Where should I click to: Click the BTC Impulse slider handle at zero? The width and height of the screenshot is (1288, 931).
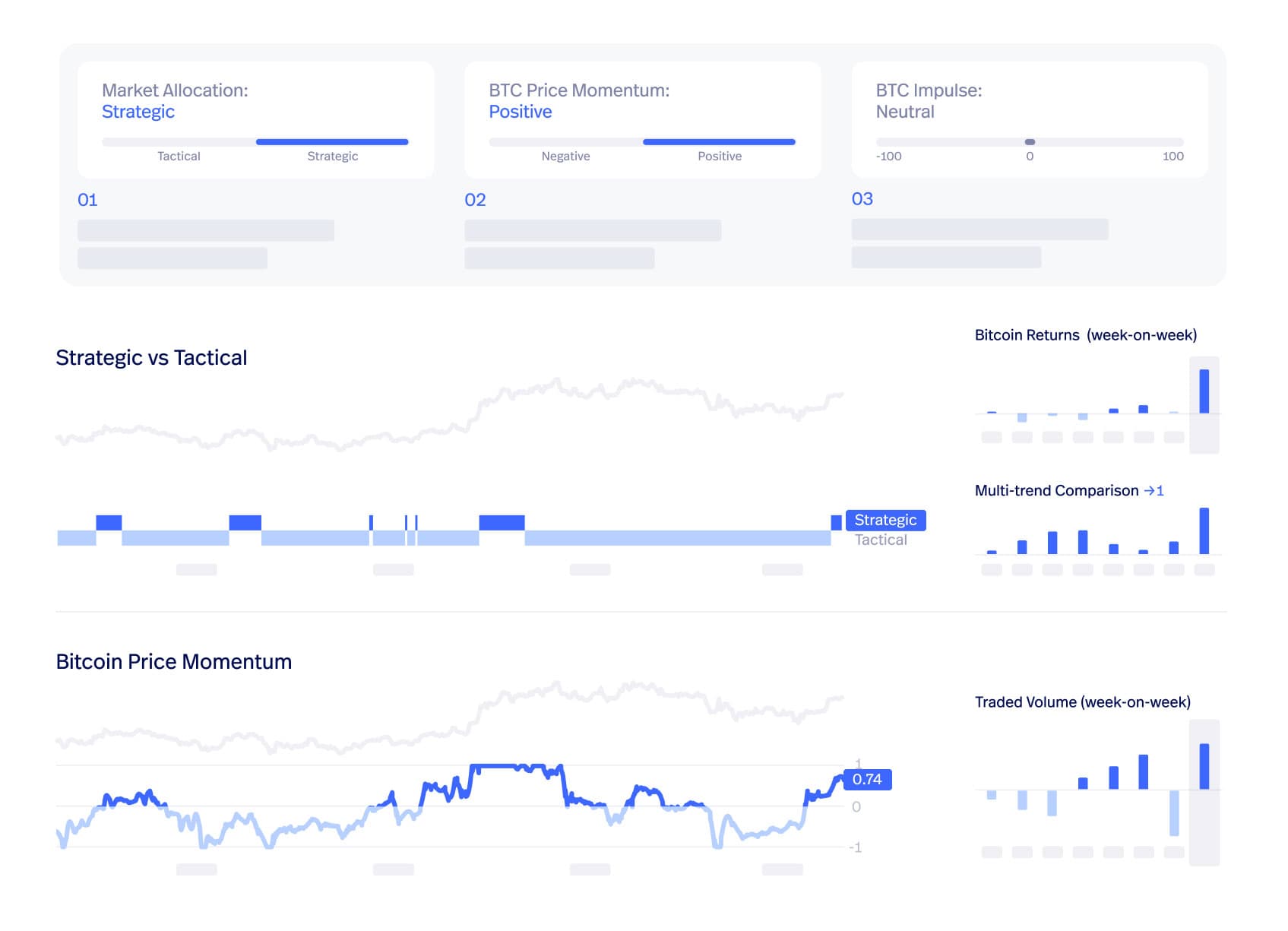click(1030, 142)
